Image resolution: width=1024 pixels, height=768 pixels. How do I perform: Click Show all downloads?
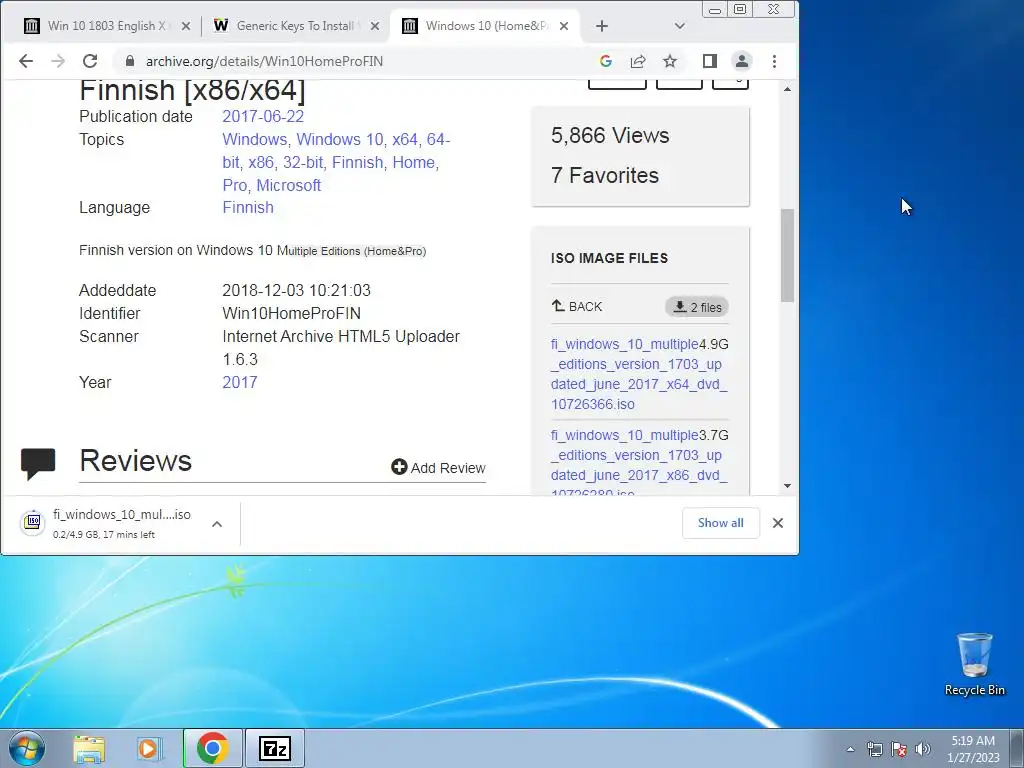click(x=720, y=523)
